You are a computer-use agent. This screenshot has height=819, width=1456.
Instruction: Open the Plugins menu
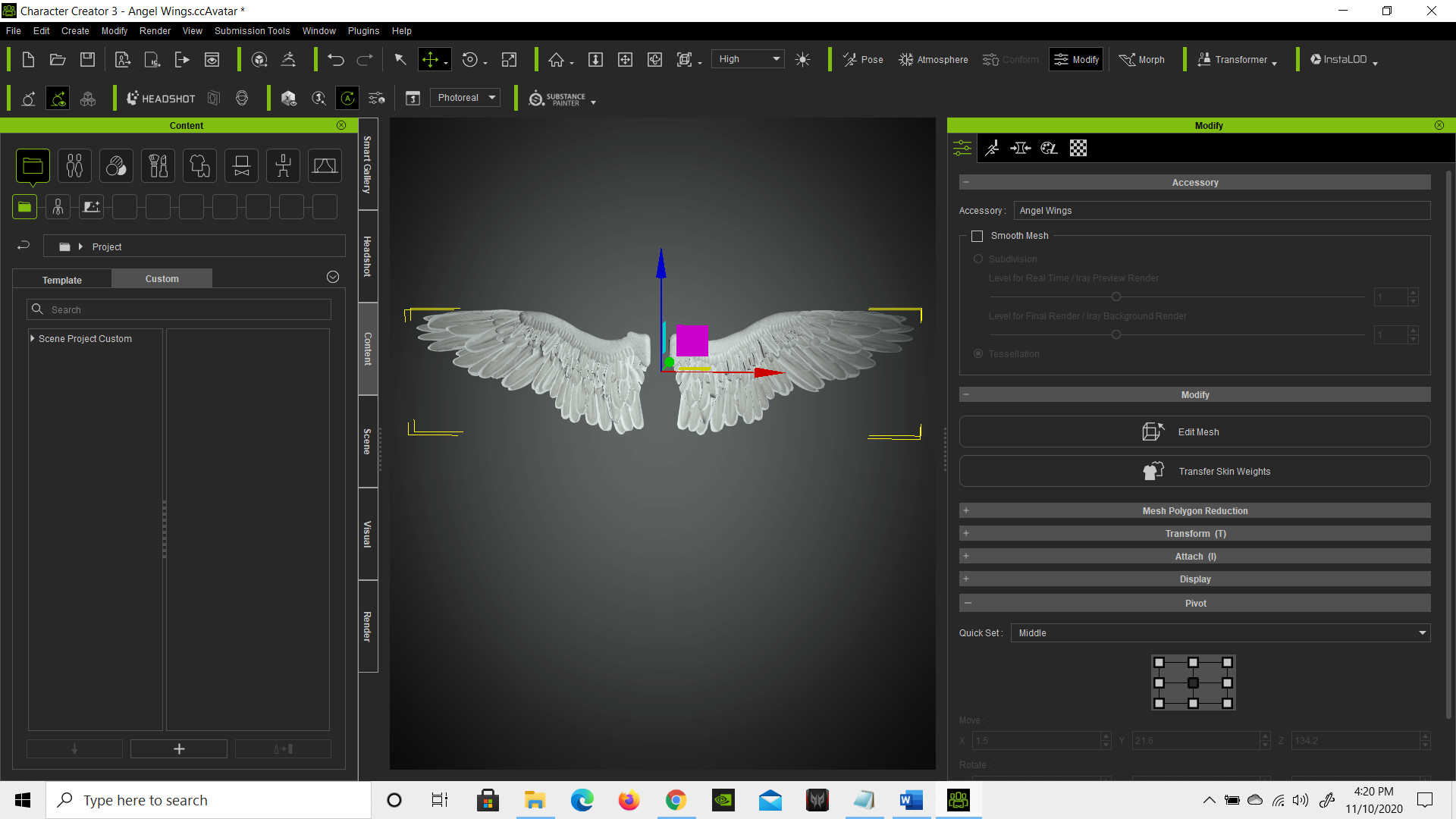[x=363, y=31]
